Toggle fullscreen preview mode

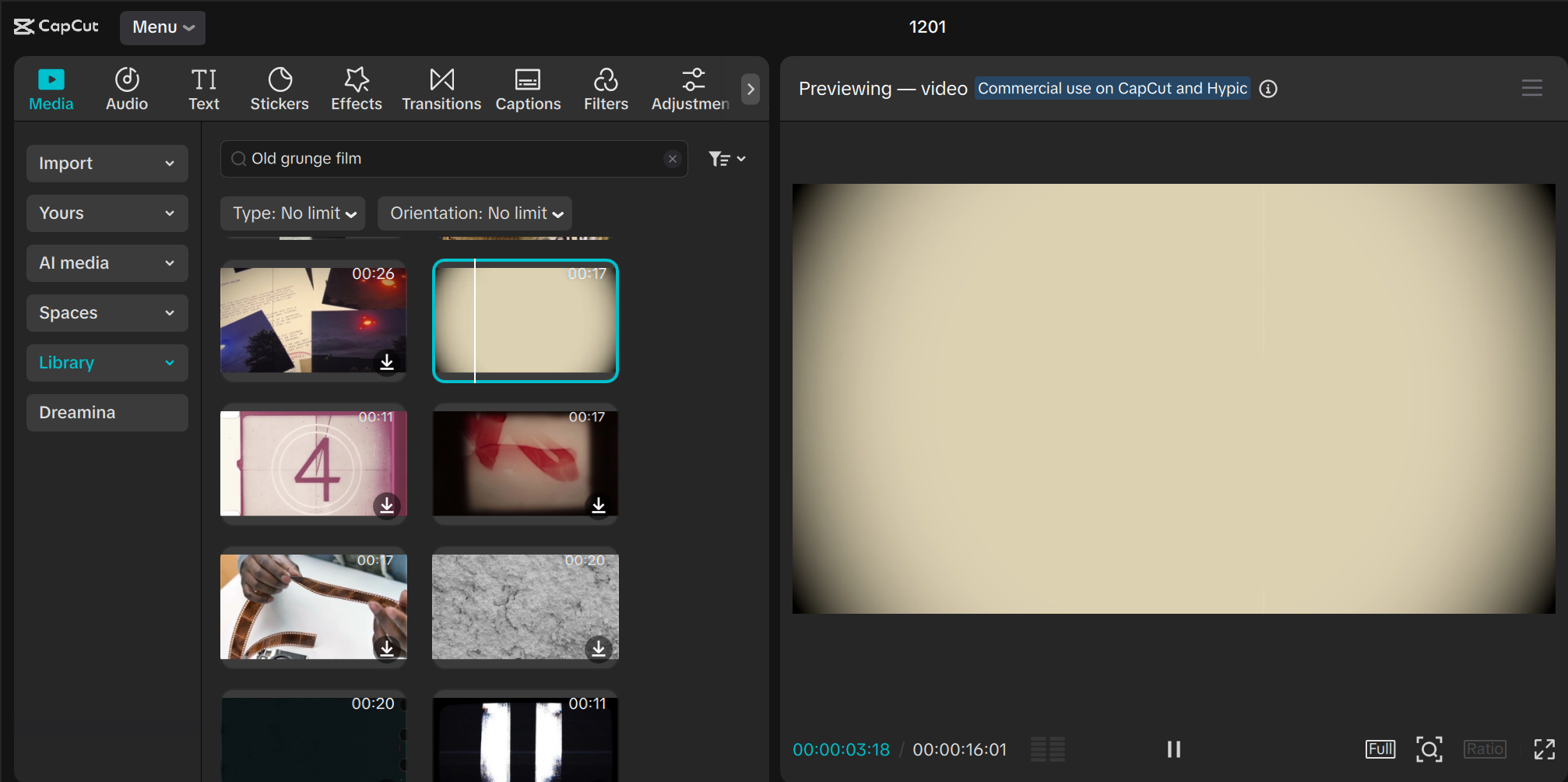point(1544,749)
